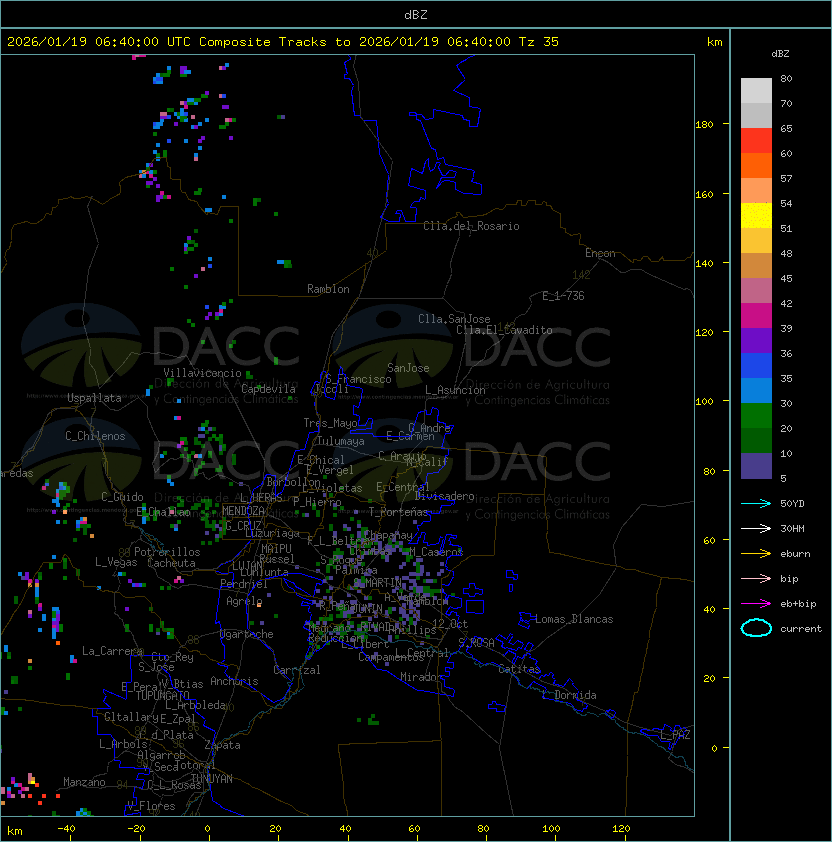Click the 'L_Dormida' map label
This screenshot has height=842, width=832.
[x=569, y=695]
